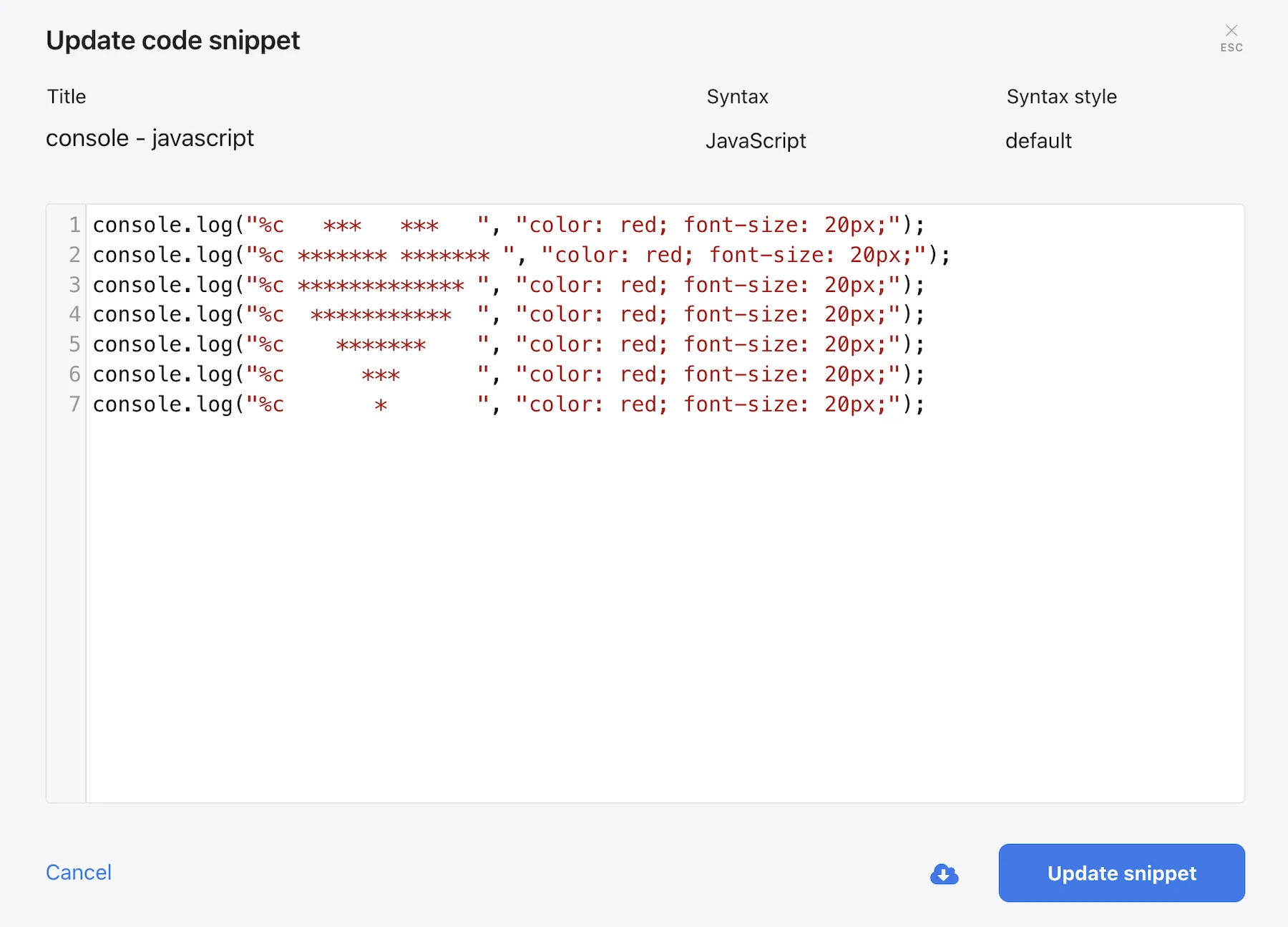1288x927 pixels.
Task: Click the blue download snippet cloud icon
Action: 944,873
